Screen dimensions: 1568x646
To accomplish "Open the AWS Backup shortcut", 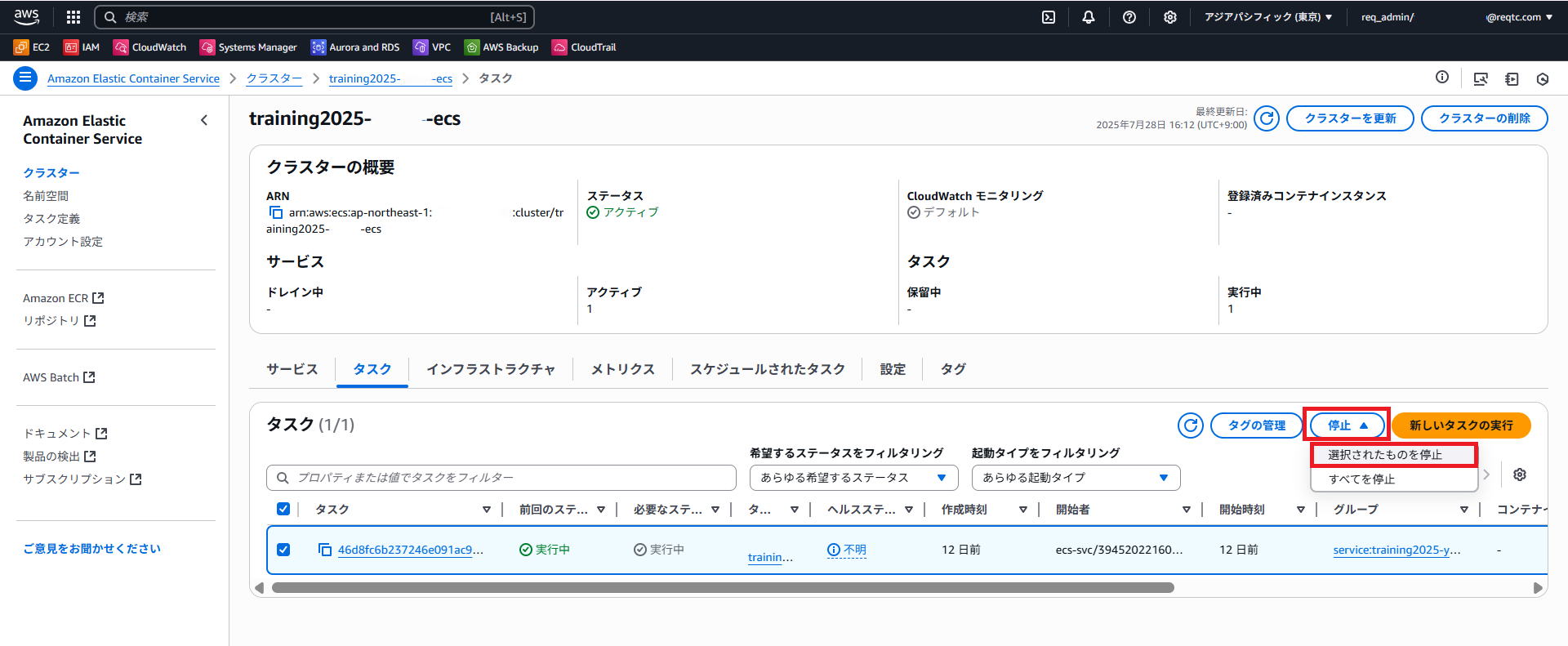I will [x=501, y=47].
